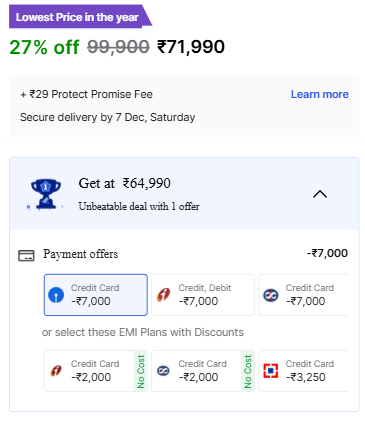Image resolution: width=365 pixels, height=426 pixels.
Task: Click the HDFC logo in -₹3,250 plan
Action: [x=271, y=371]
